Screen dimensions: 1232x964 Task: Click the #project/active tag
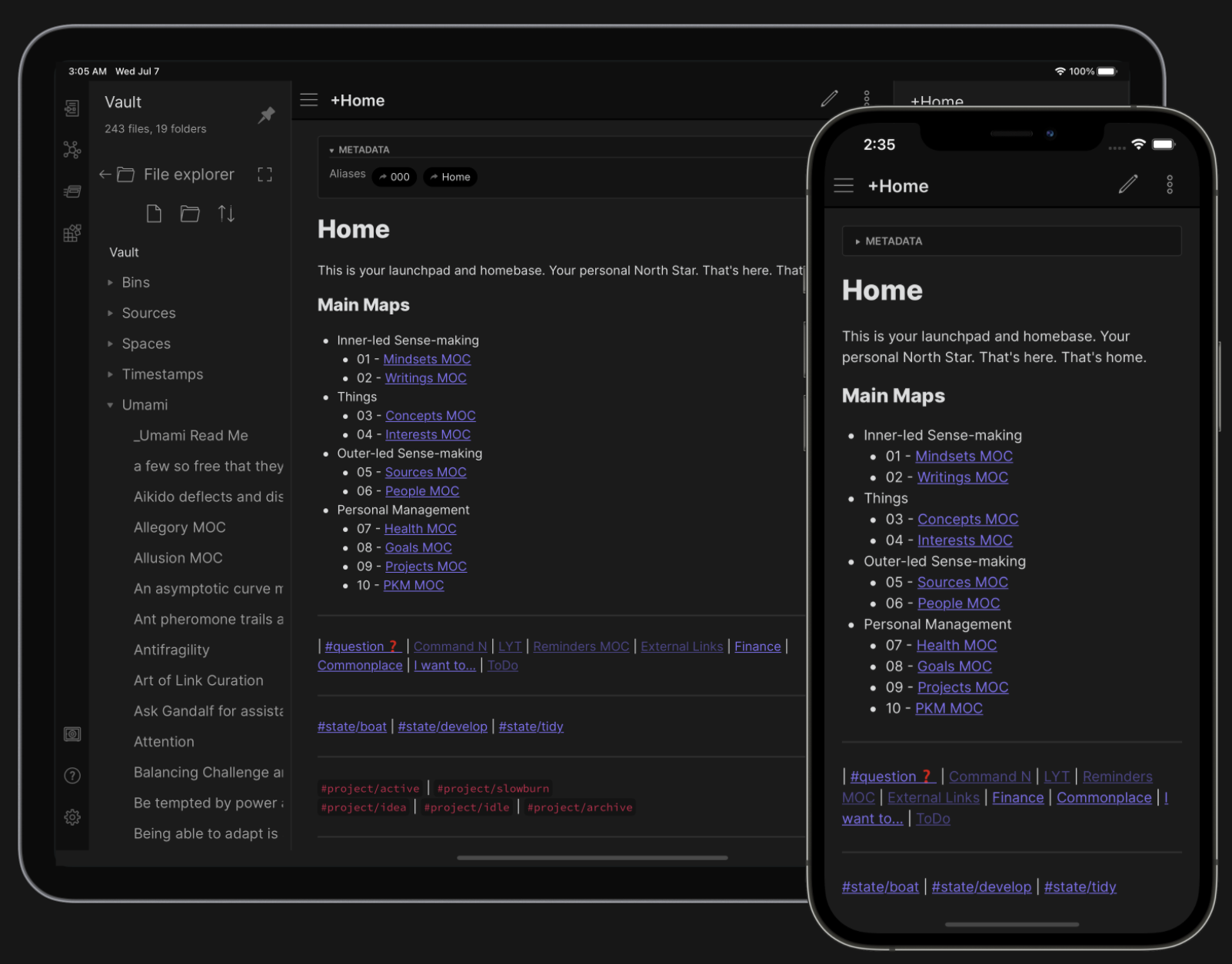pos(370,788)
